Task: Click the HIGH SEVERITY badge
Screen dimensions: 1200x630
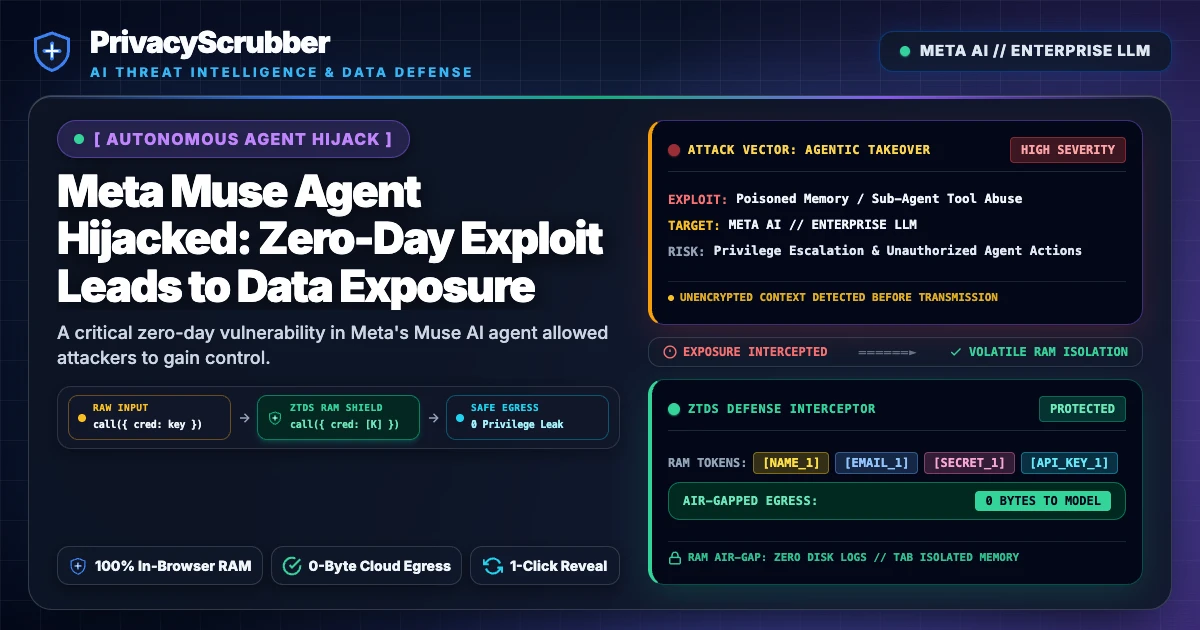Action: point(1068,150)
